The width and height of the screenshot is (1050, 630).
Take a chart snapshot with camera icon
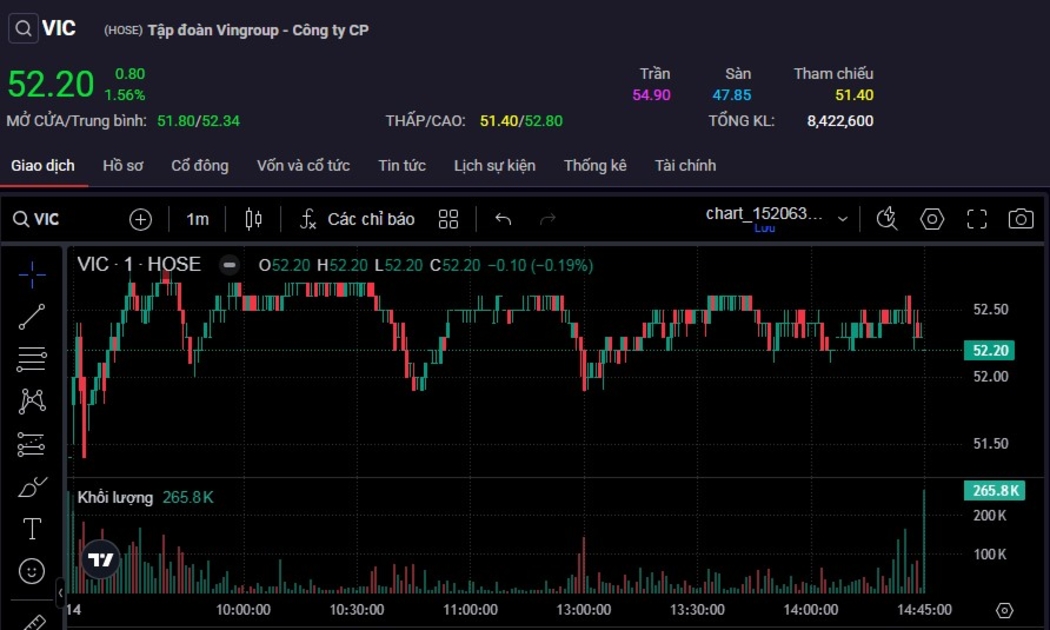[x=1020, y=219]
